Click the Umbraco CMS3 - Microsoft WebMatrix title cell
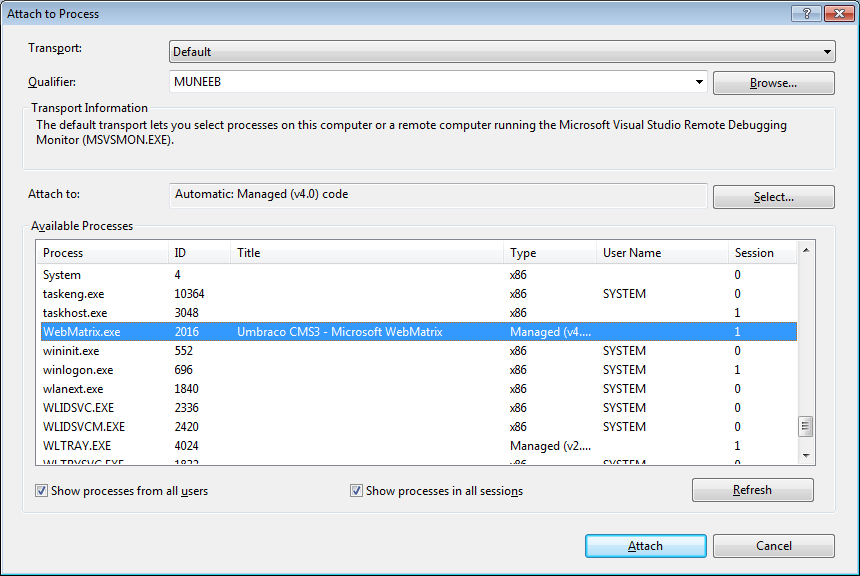The width and height of the screenshot is (860, 576). tap(340, 332)
